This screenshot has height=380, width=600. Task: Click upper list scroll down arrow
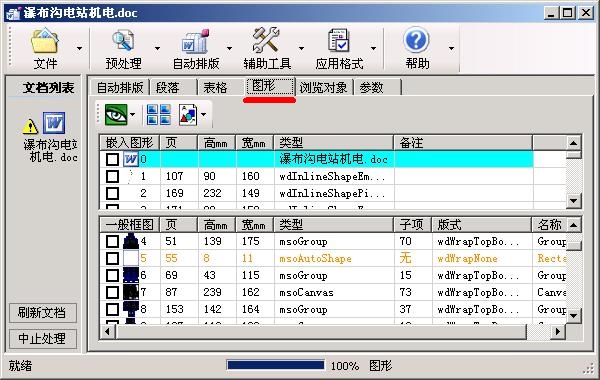(x=573, y=201)
